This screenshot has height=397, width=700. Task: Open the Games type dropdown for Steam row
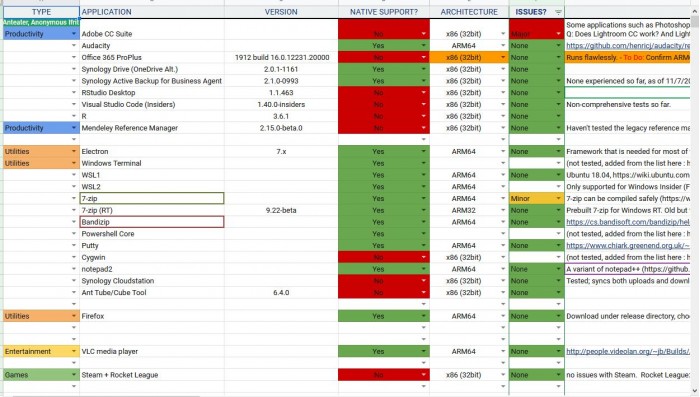(x=74, y=375)
